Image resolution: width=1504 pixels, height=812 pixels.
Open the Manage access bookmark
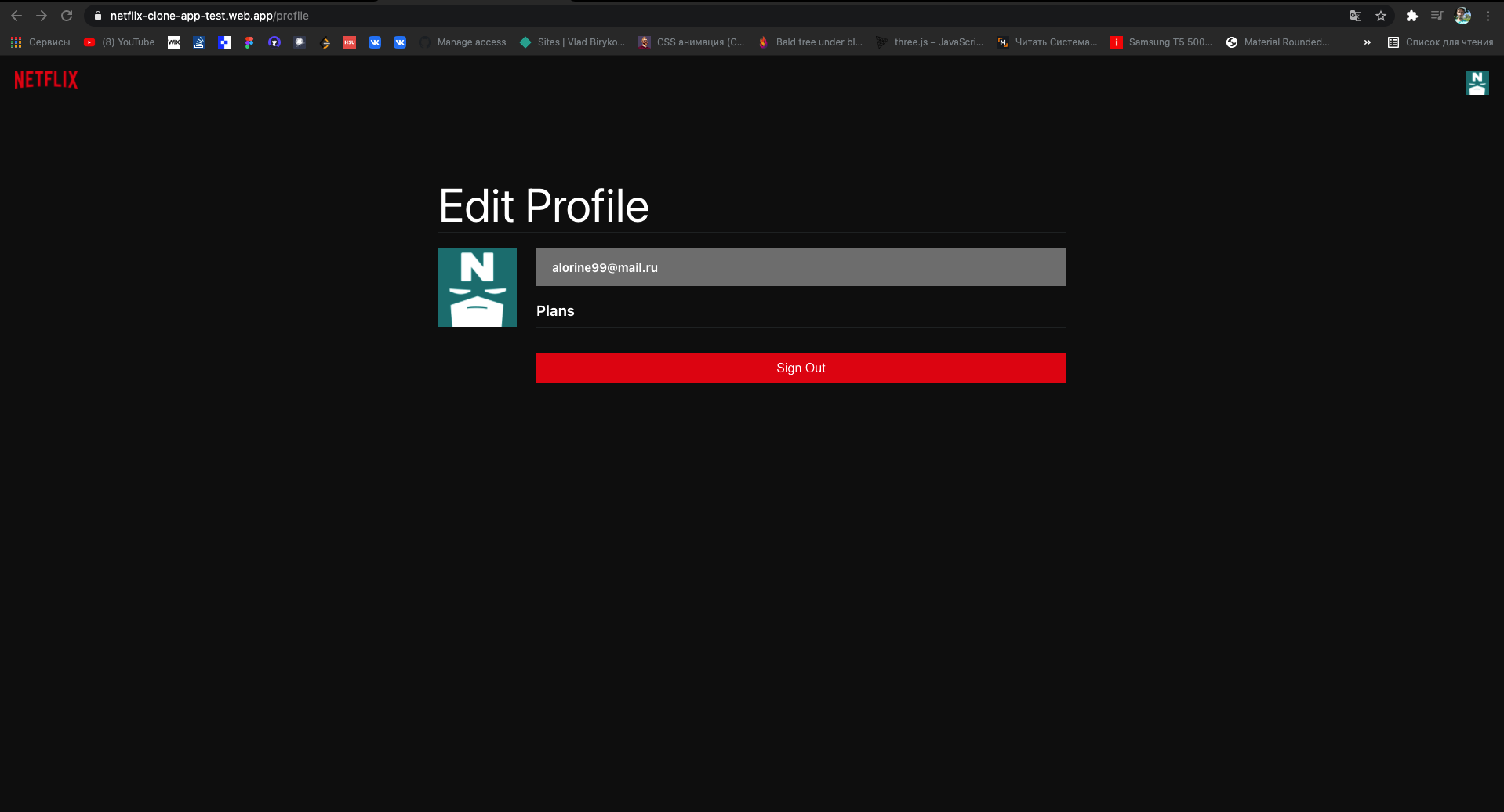click(x=471, y=42)
